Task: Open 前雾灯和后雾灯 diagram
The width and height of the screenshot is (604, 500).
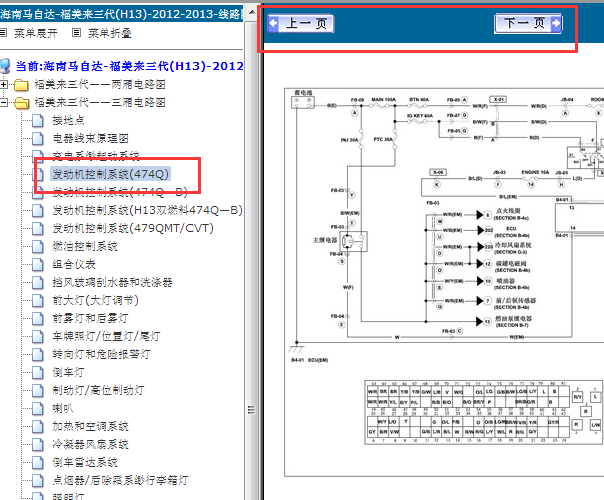Action: [90, 318]
